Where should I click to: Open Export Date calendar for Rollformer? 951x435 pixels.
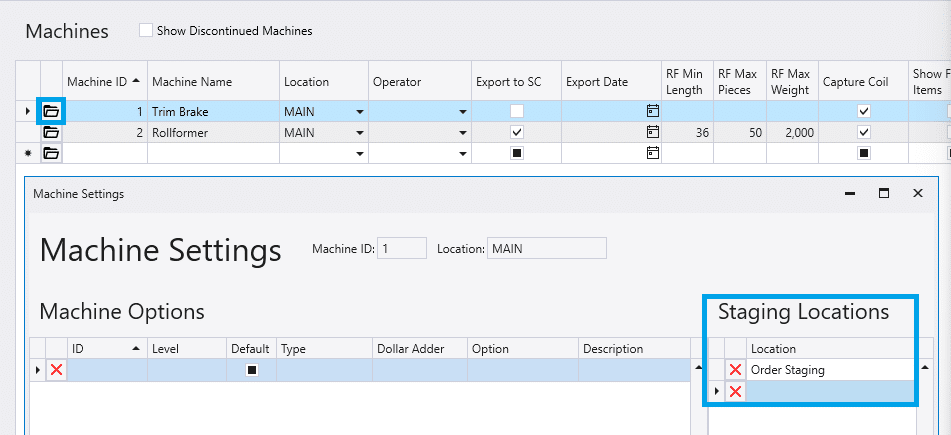(653, 132)
